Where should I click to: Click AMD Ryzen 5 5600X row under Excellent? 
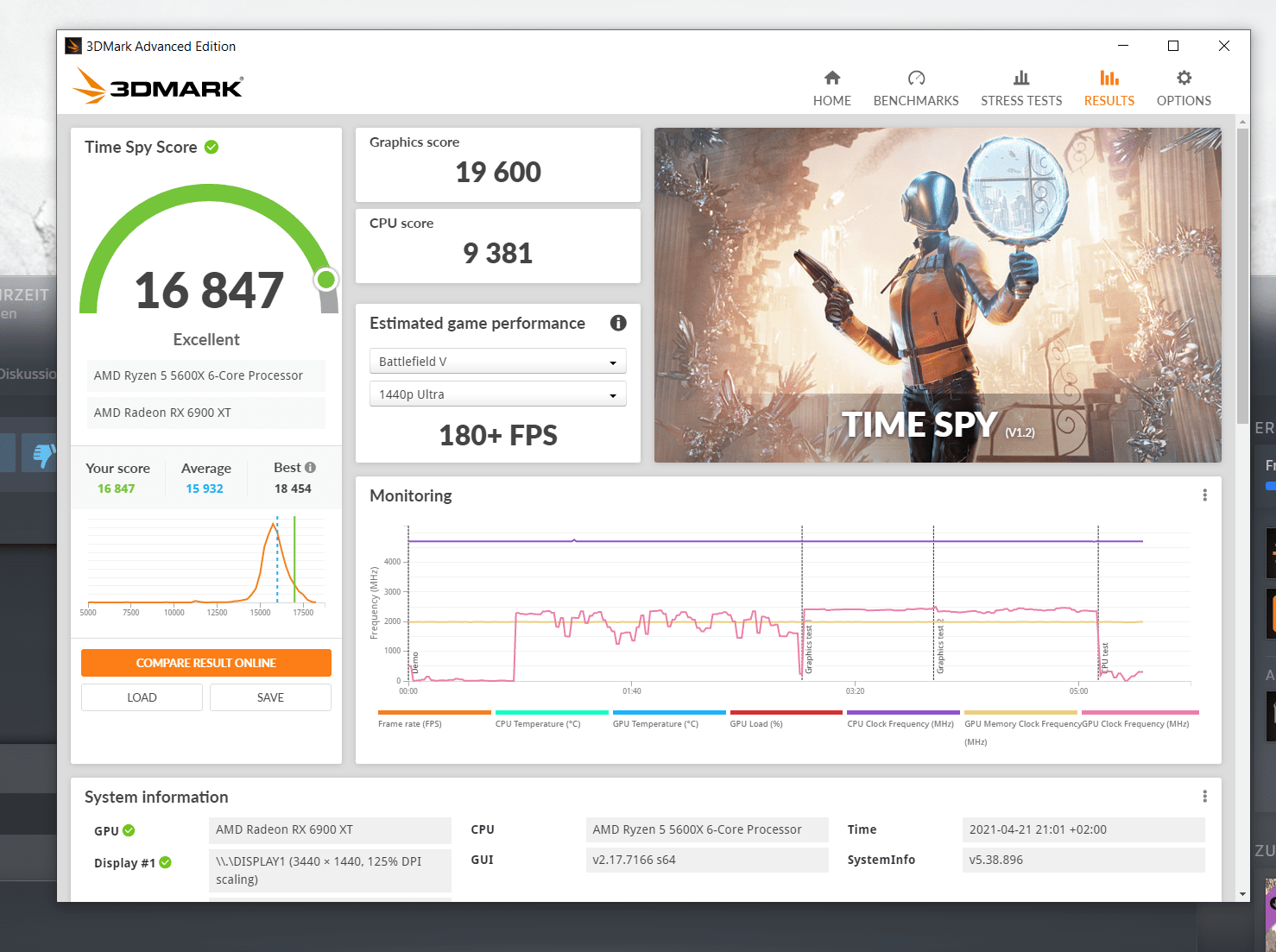click(x=206, y=375)
